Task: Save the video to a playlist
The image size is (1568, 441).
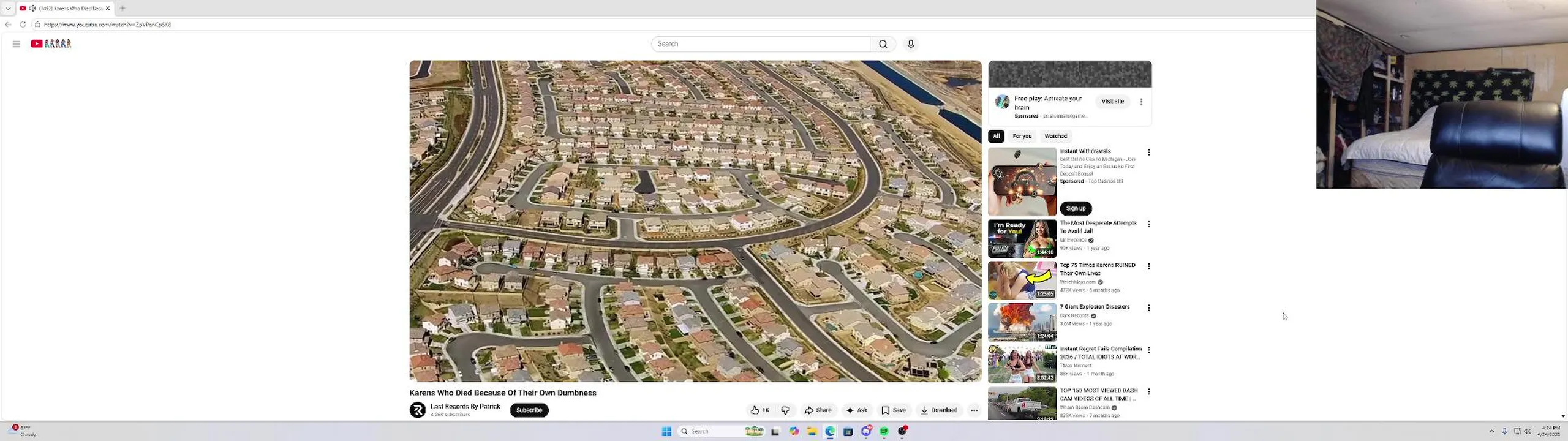Action: [x=894, y=410]
